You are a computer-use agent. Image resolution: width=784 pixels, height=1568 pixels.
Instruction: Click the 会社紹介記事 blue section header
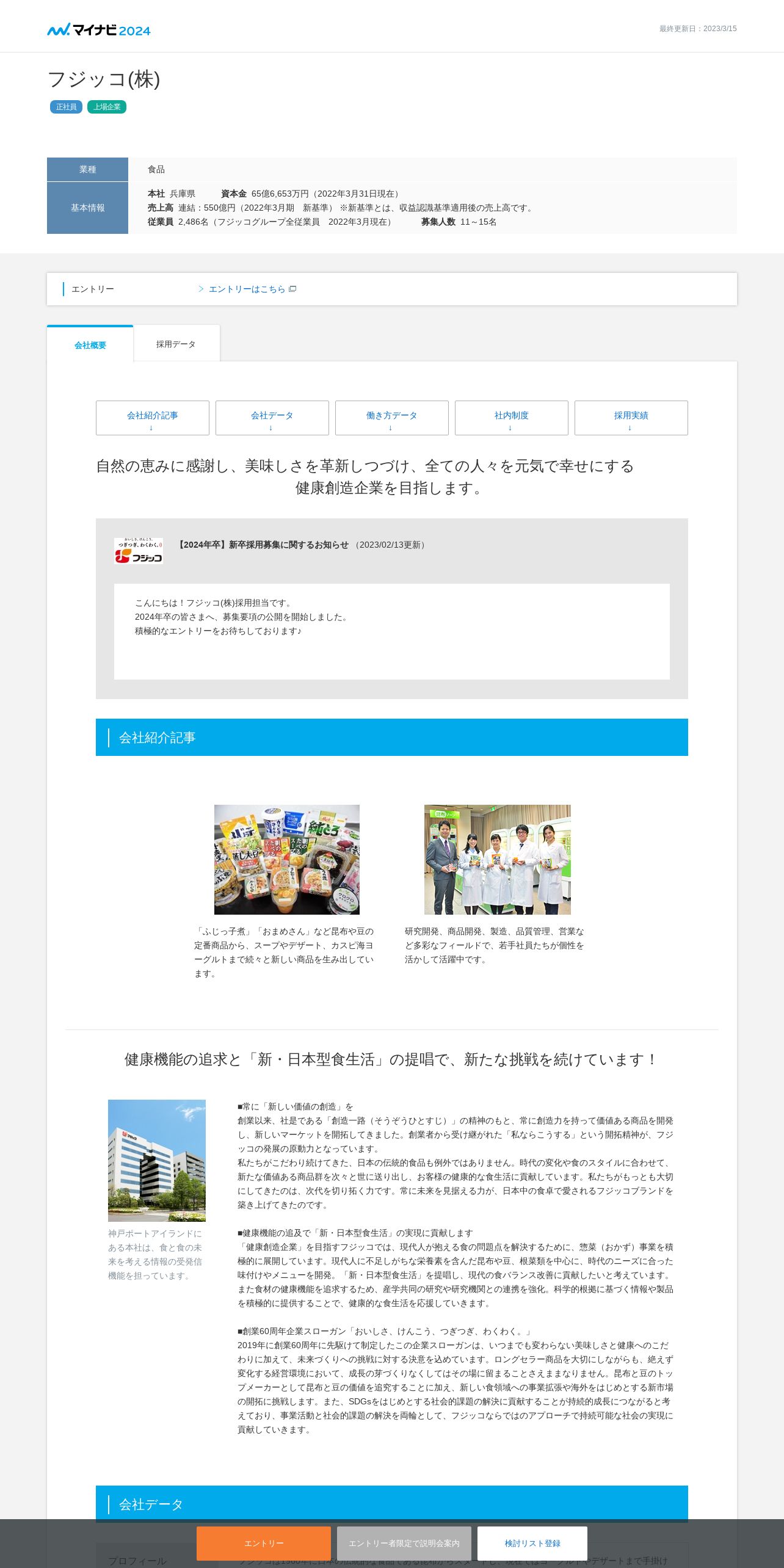(x=392, y=738)
